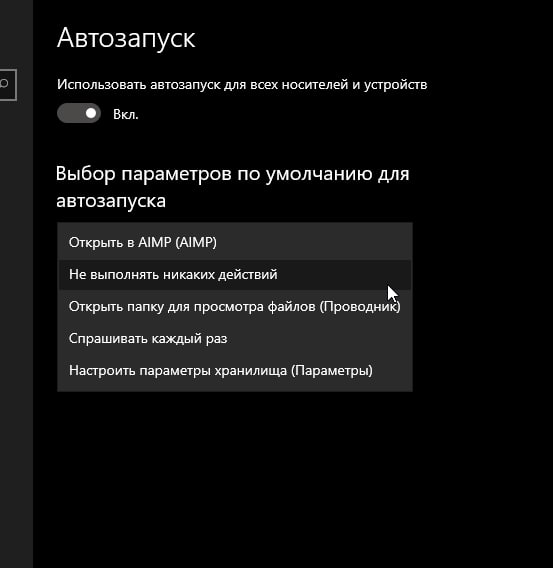Screen dimensions: 553x568
Task: Click the search magnifier in sidebar box
Action: click(x=4, y=84)
